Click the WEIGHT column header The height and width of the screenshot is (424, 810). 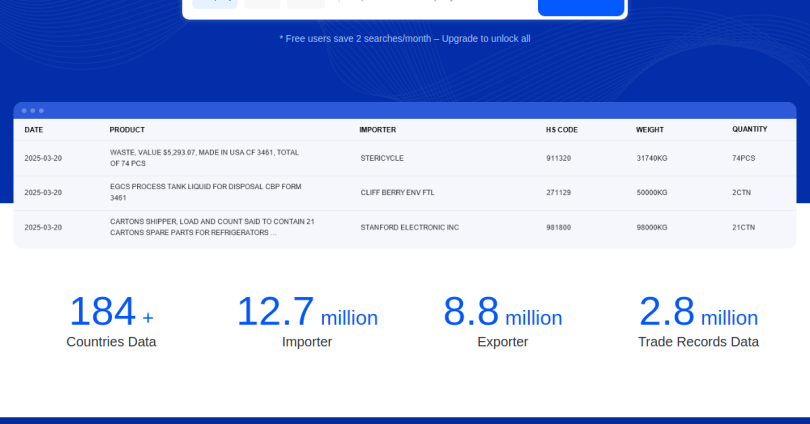[x=649, y=130]
